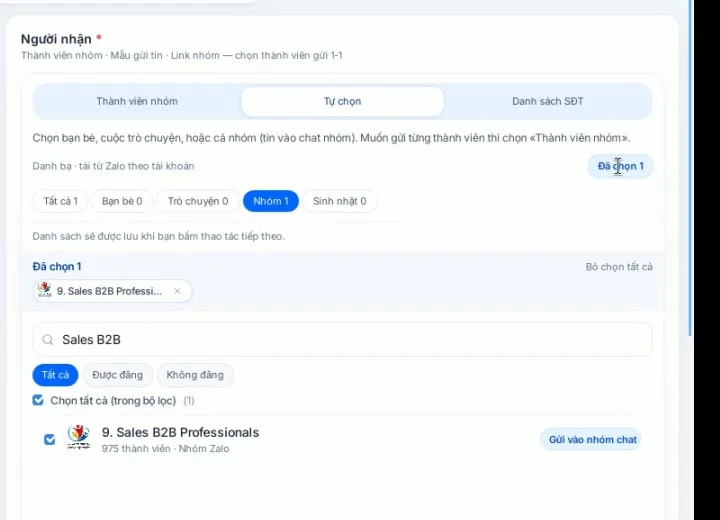720x520 pixels.
Task: Open the Danh sách SĐT tab
Action: (547, 101)
